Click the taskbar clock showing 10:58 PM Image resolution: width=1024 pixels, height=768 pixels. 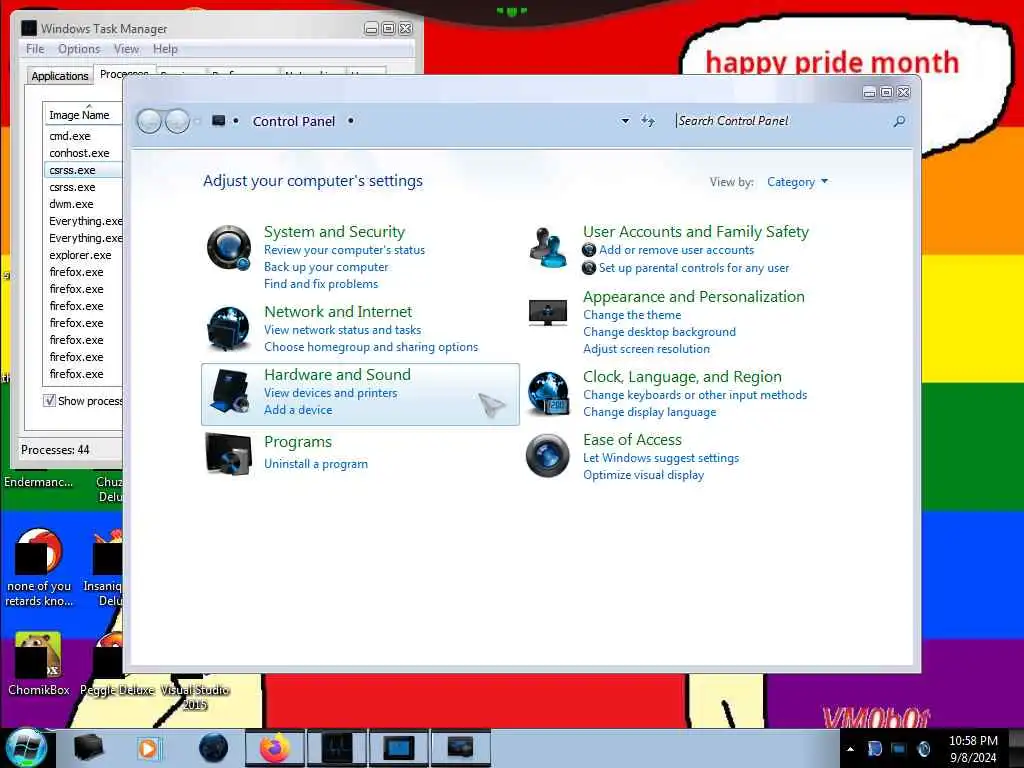(x=973, y=749)
